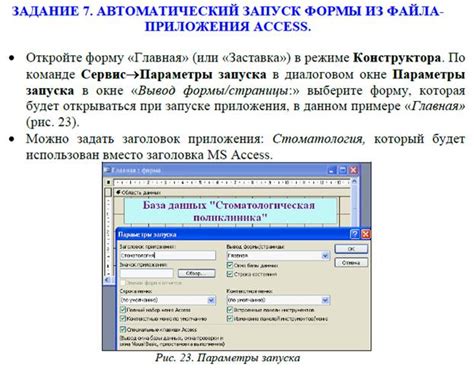
Task: Click the form selector box beside ruler
Action: coord(108,182)
